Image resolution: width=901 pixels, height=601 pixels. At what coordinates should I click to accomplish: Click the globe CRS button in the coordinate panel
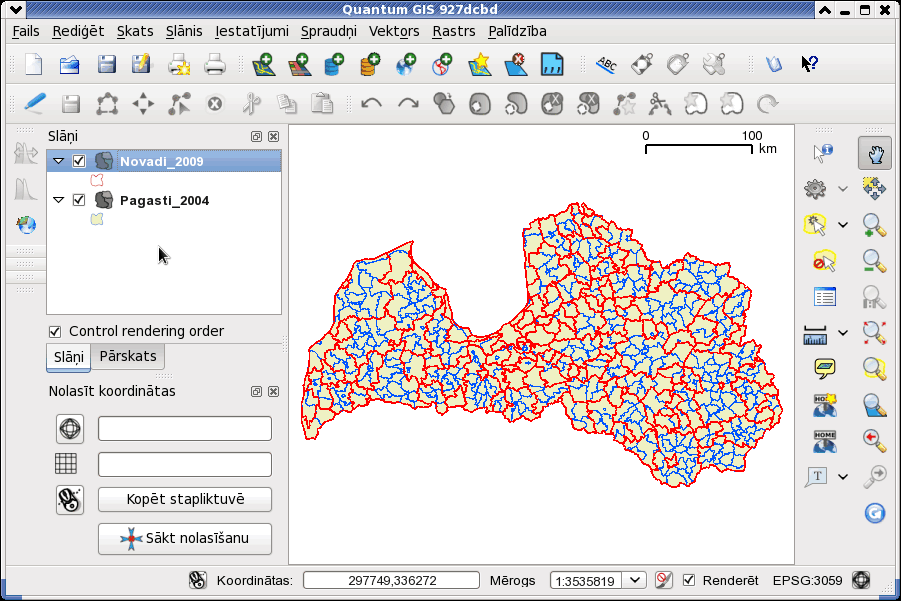click(70, 429)
